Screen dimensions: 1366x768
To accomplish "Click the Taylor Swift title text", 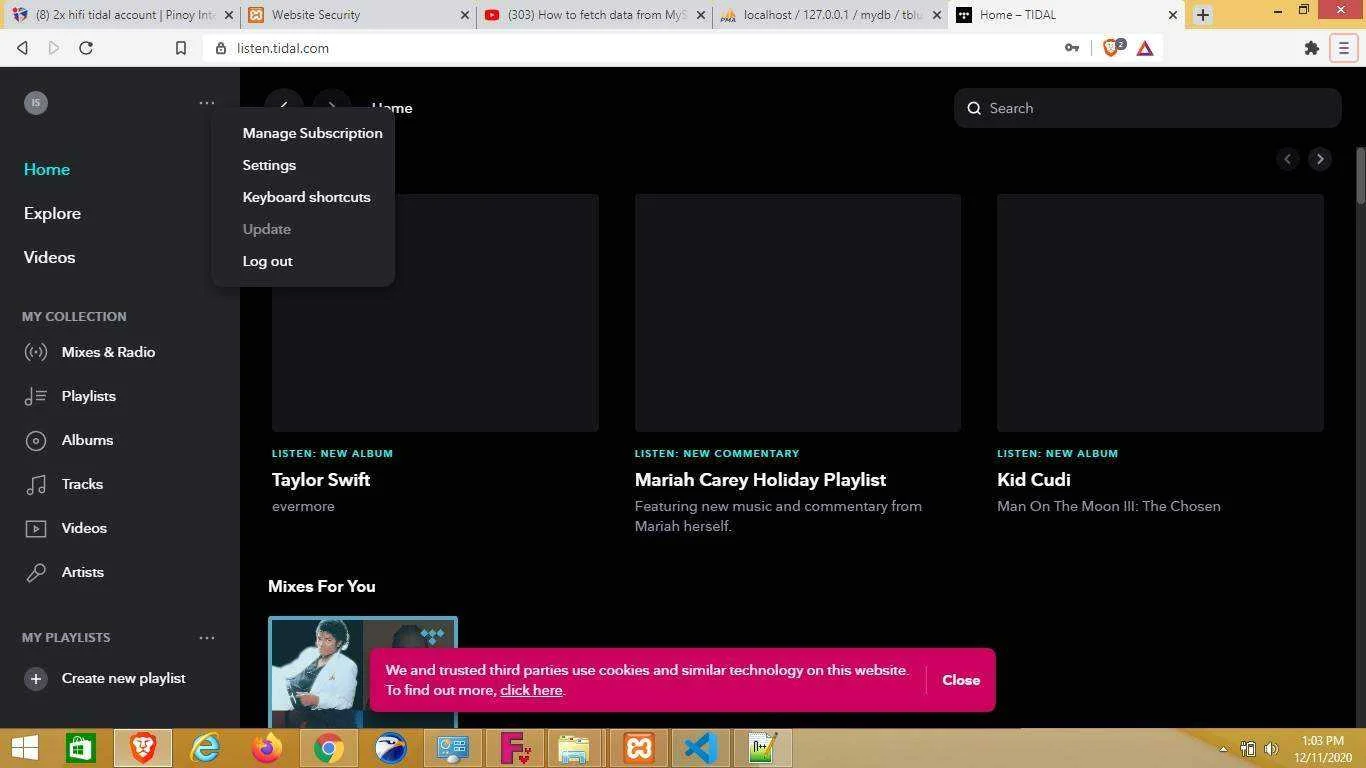I will [x=321, y=480].
